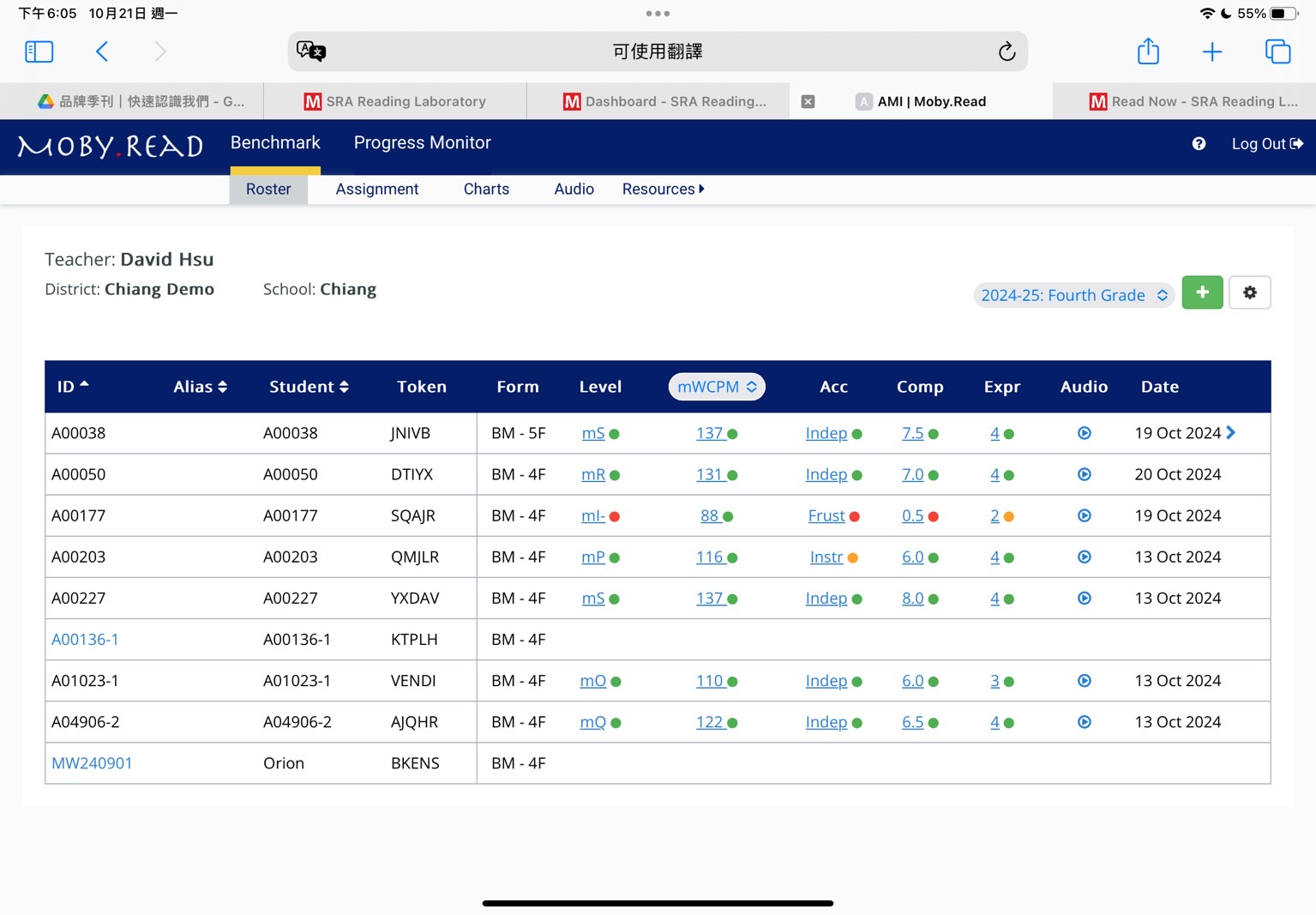Tap the Safari translate icon in address bar
The image size is (1316, 915).
tap(311, 51)
